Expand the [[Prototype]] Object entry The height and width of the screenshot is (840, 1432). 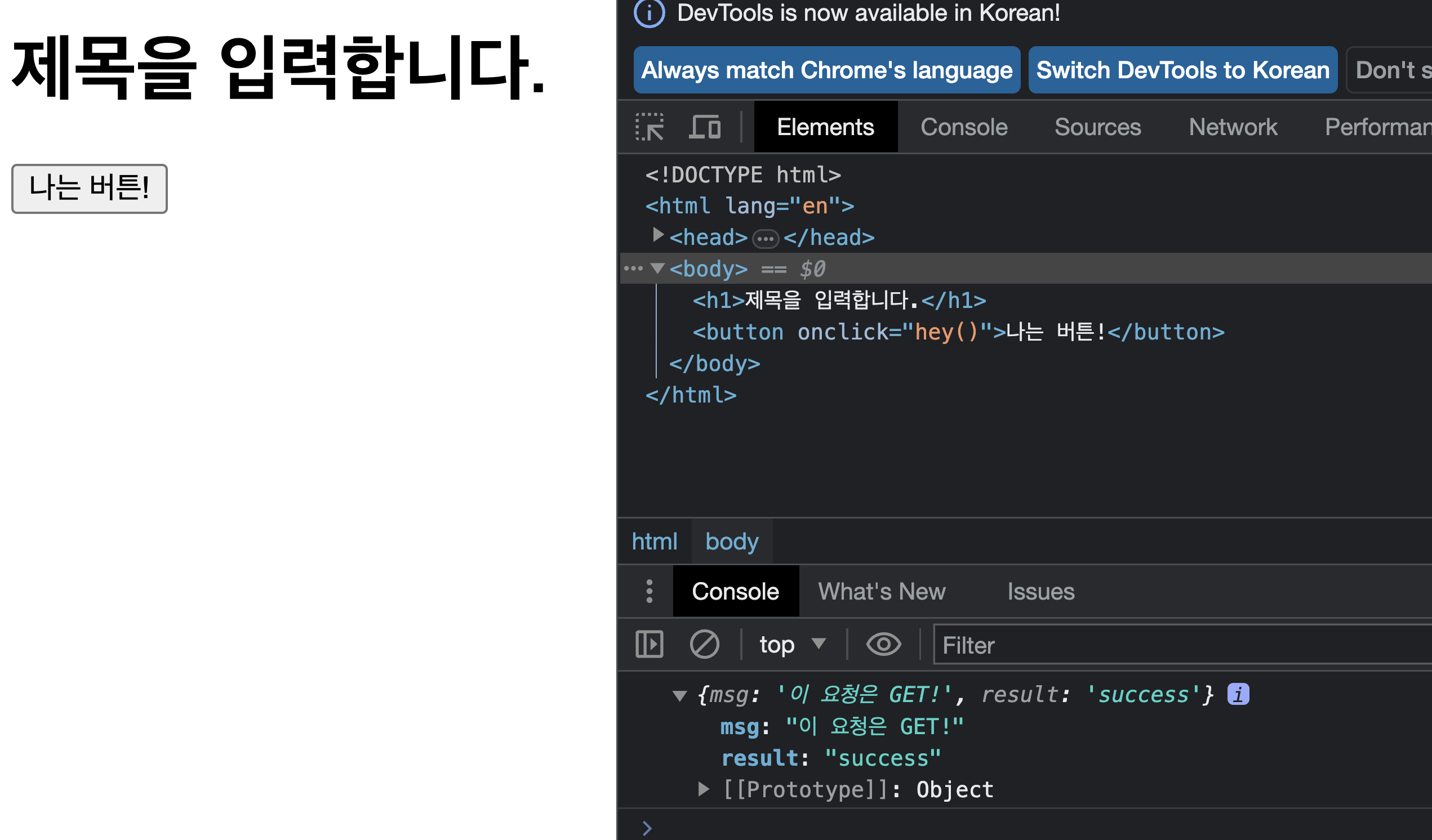(x=704, y=789)
